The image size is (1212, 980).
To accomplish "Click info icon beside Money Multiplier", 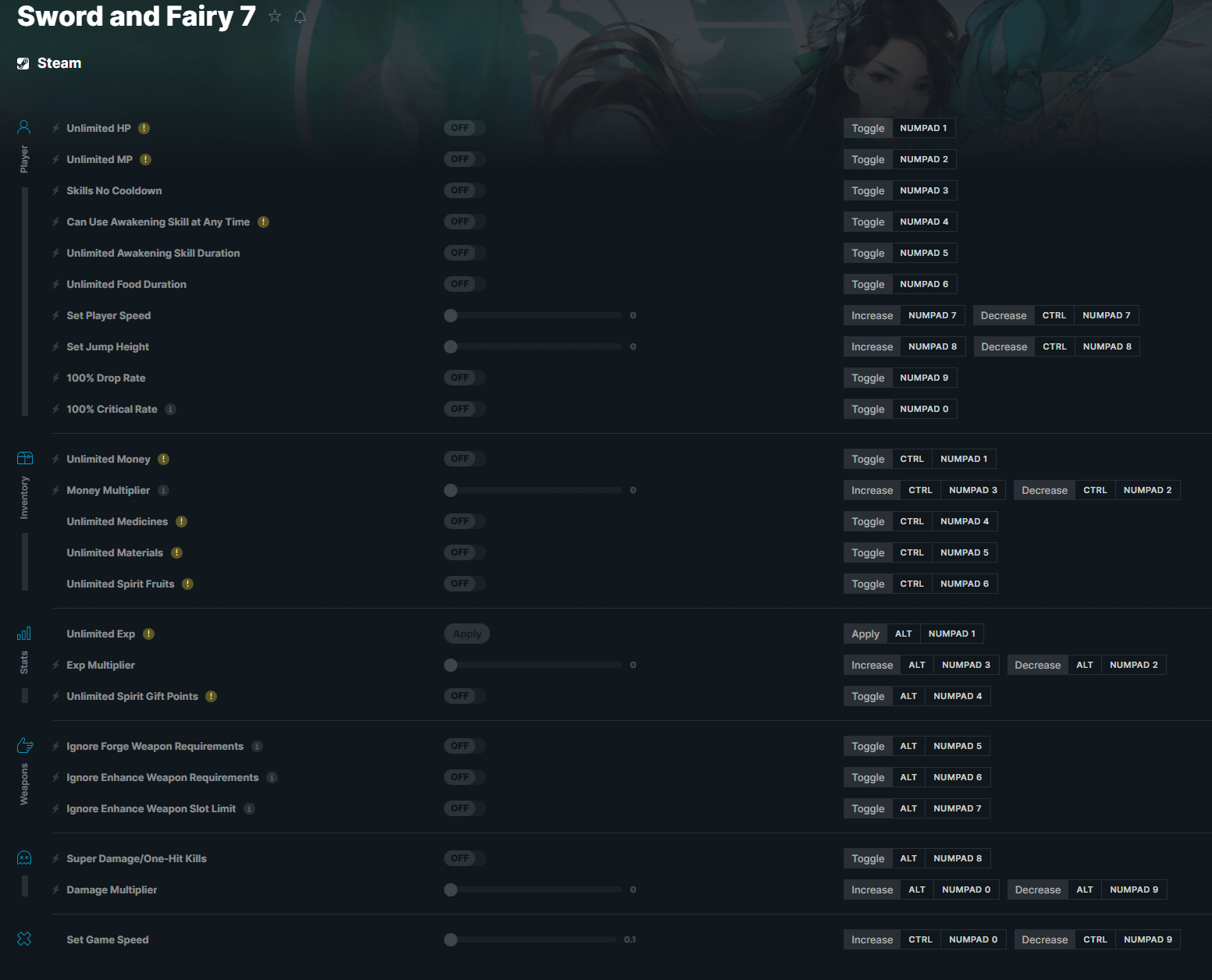I will pyautogui.click(x=164, y=490).
